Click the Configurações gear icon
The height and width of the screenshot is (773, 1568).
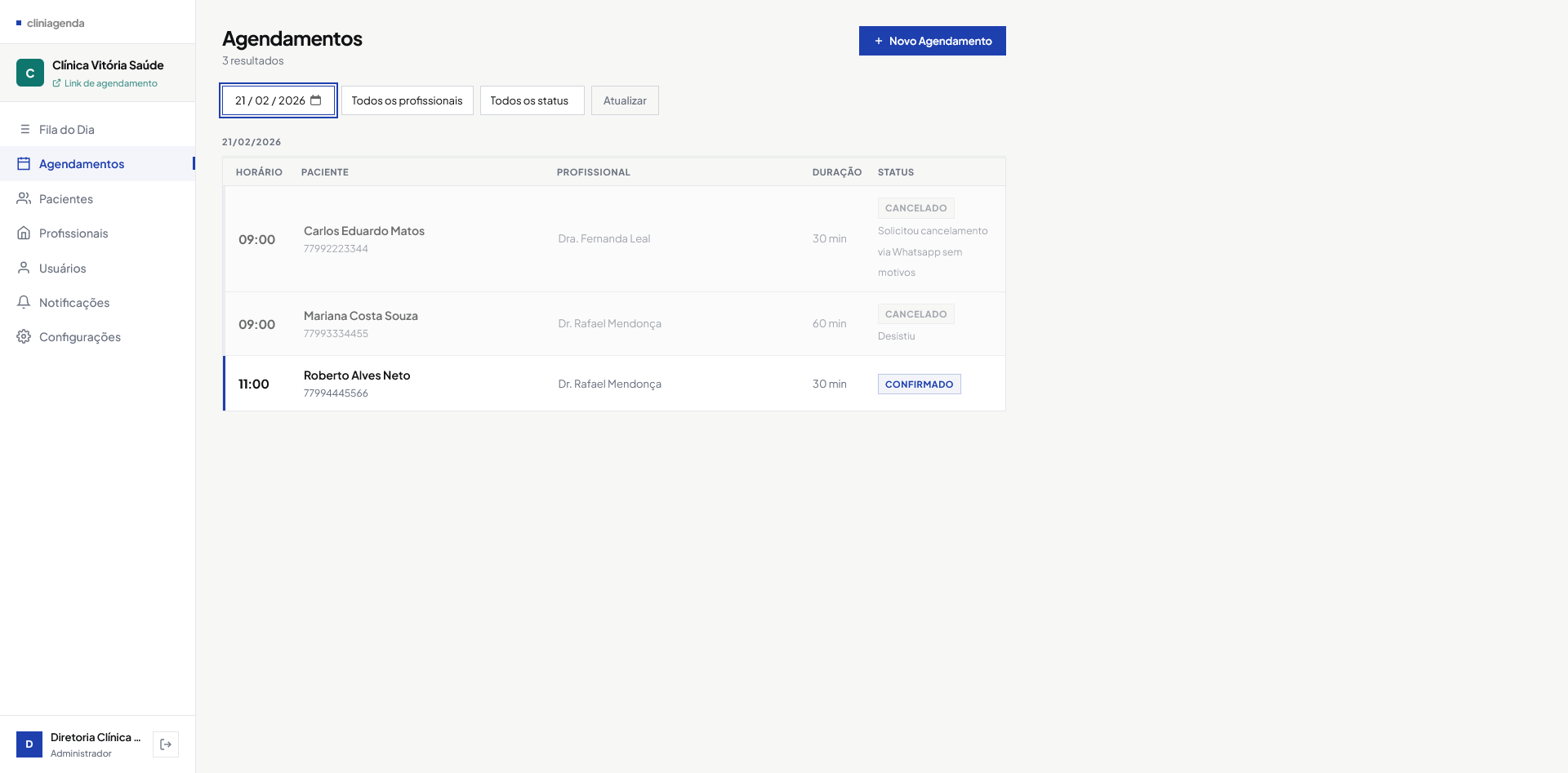click(24, 336)
